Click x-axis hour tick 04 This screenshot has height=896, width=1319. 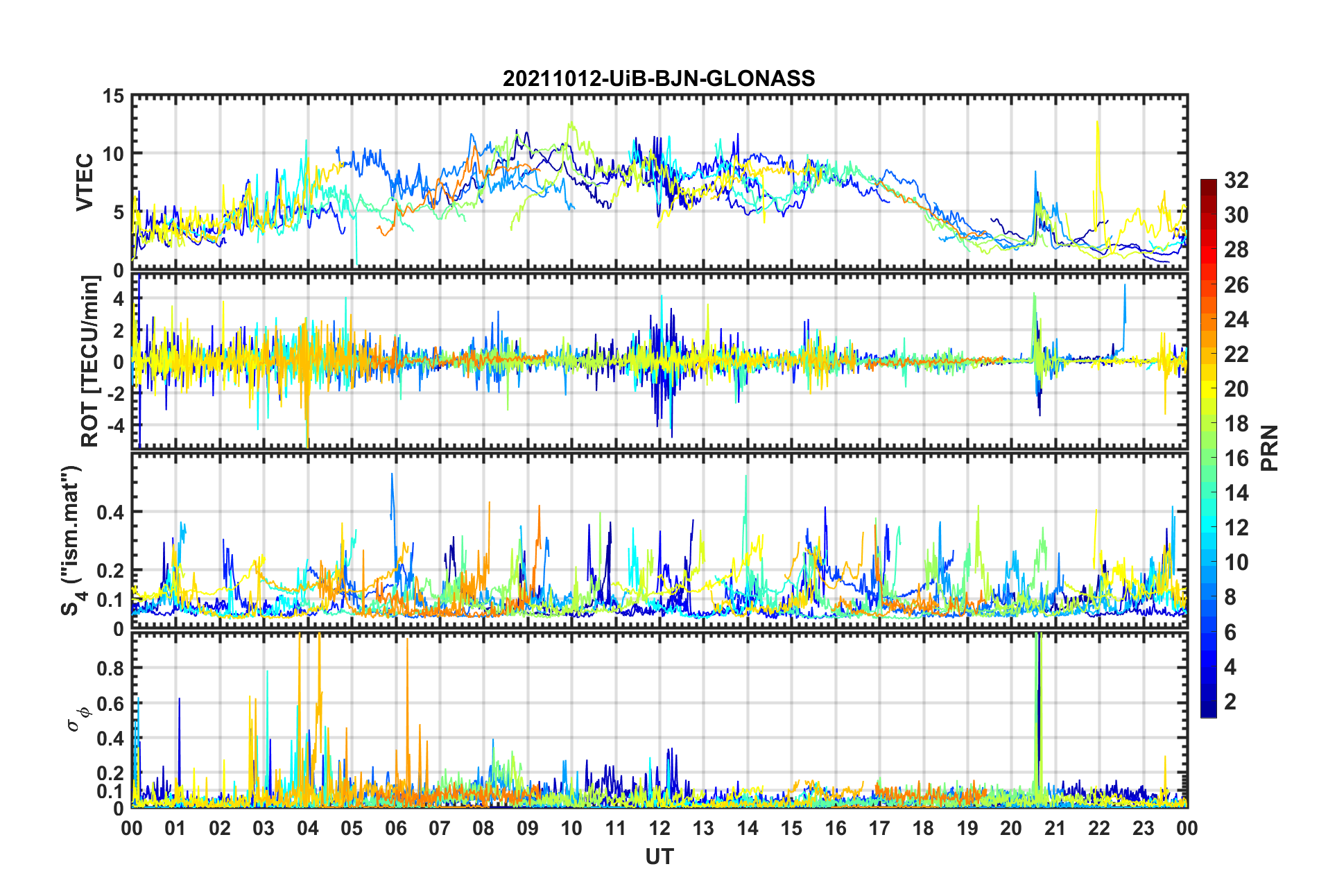pyautogui.click(x=308, y=828)
